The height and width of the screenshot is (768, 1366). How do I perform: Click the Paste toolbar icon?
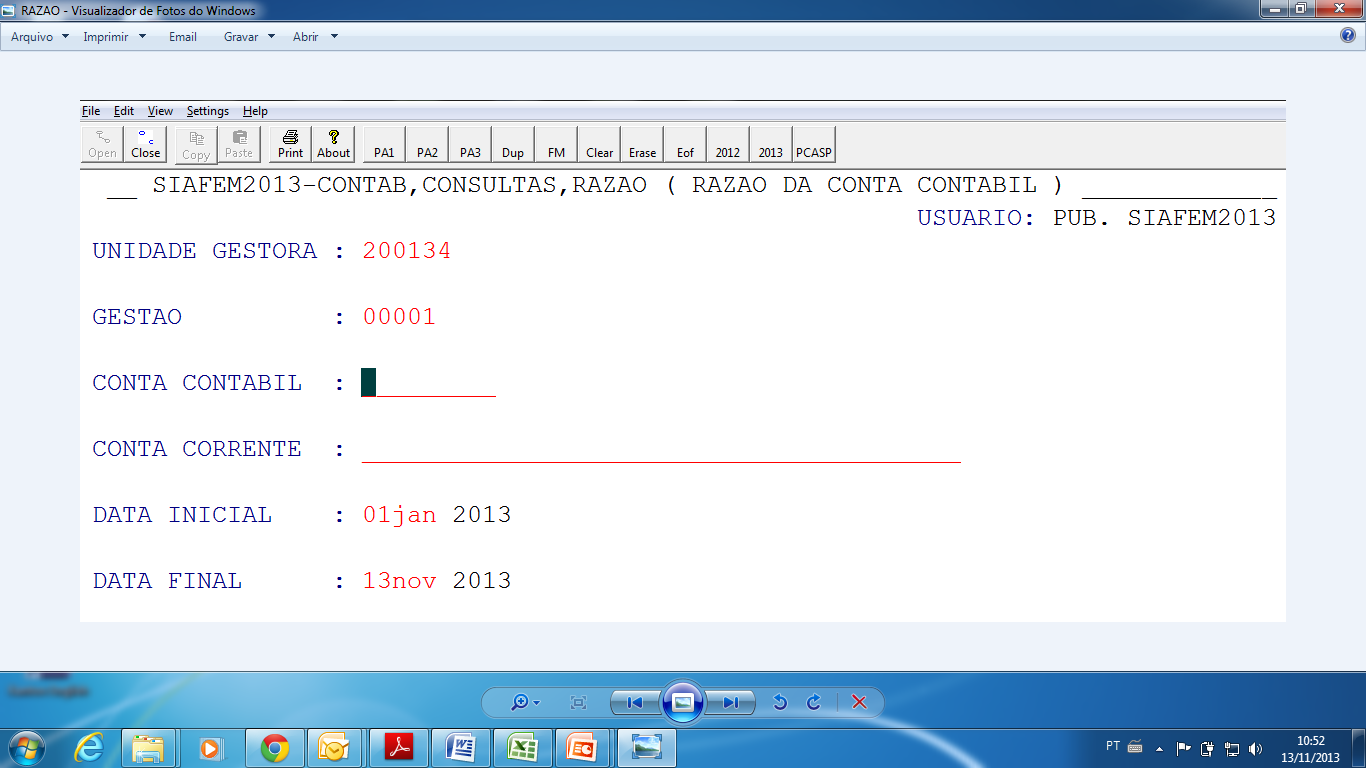239,144
